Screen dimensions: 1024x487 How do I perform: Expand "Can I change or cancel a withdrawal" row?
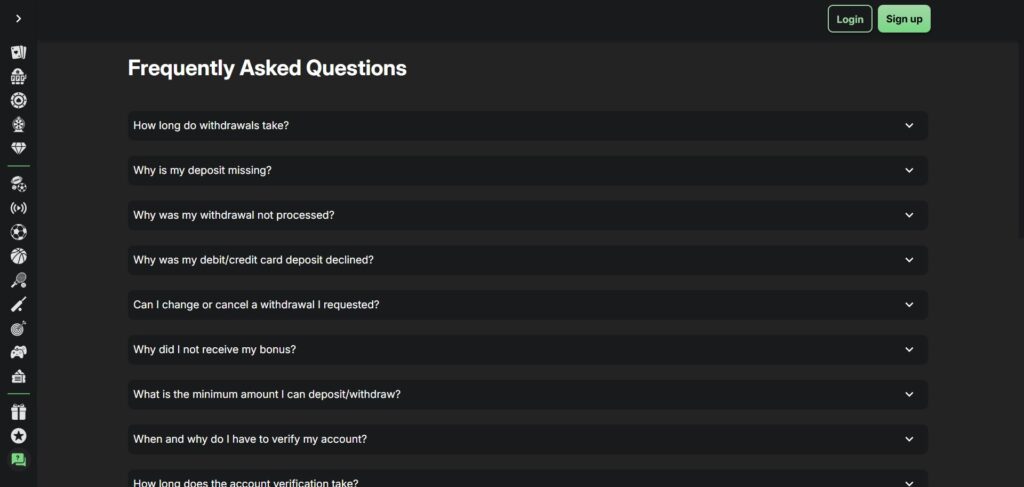pos(527,305)
